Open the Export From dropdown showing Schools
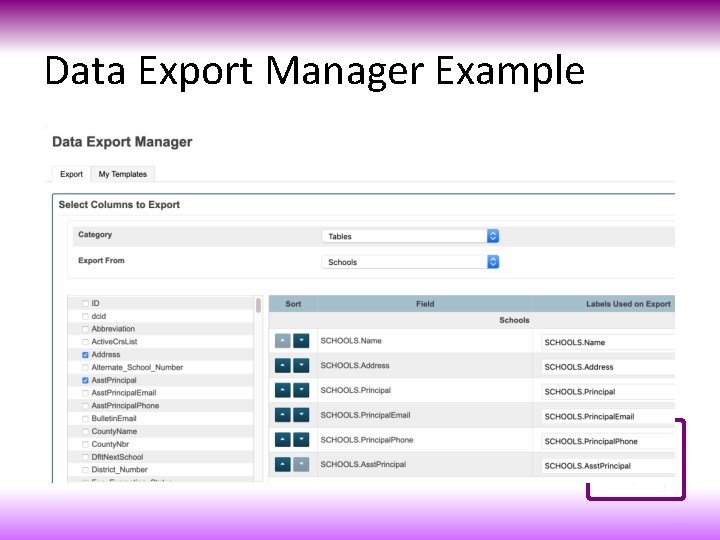Viewport: 720px width, 540px height. tap(410, 262)
